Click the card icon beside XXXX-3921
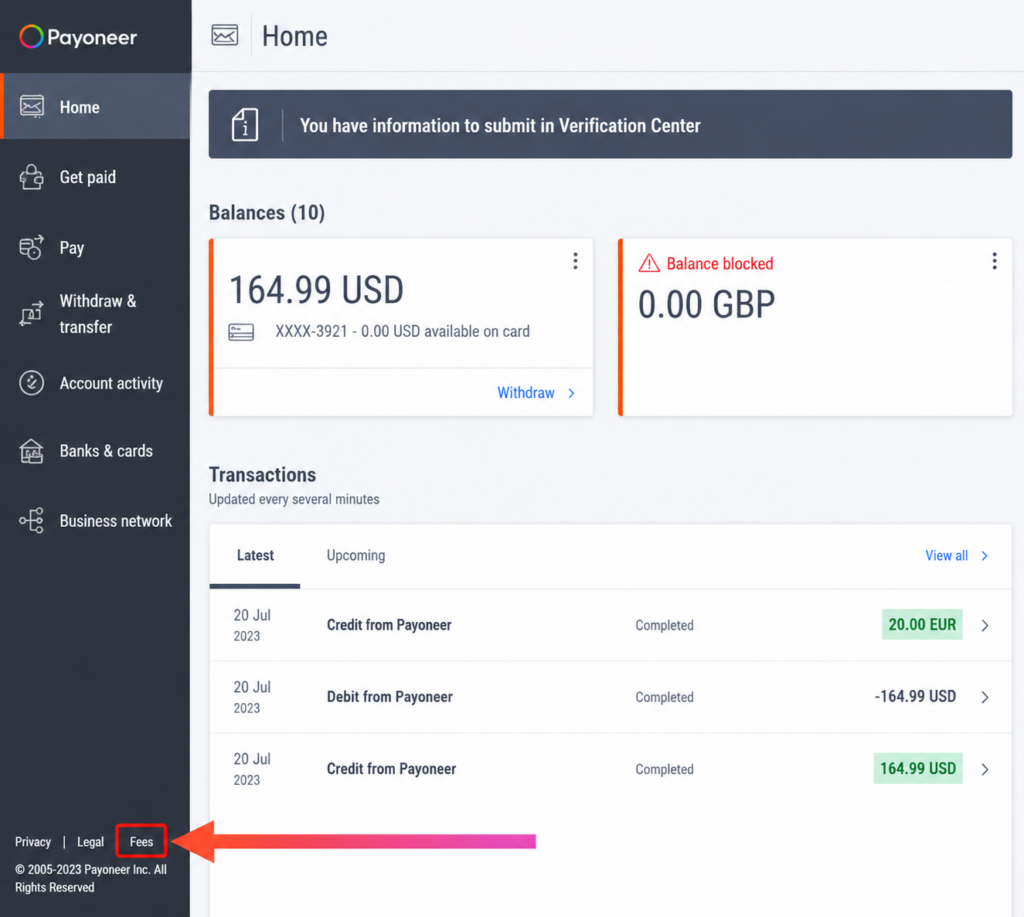The width and height of the screenshot is (1024, 917). point(241,332)
